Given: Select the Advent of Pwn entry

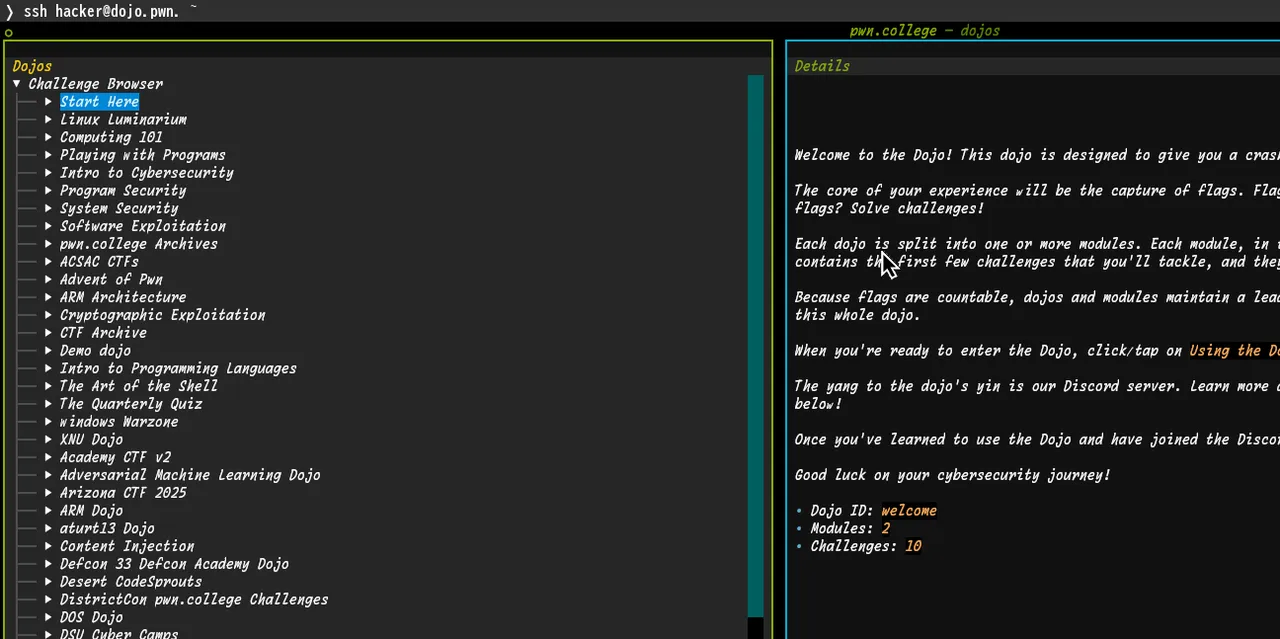Looking at the screenshot, I should tap(111, 280).
